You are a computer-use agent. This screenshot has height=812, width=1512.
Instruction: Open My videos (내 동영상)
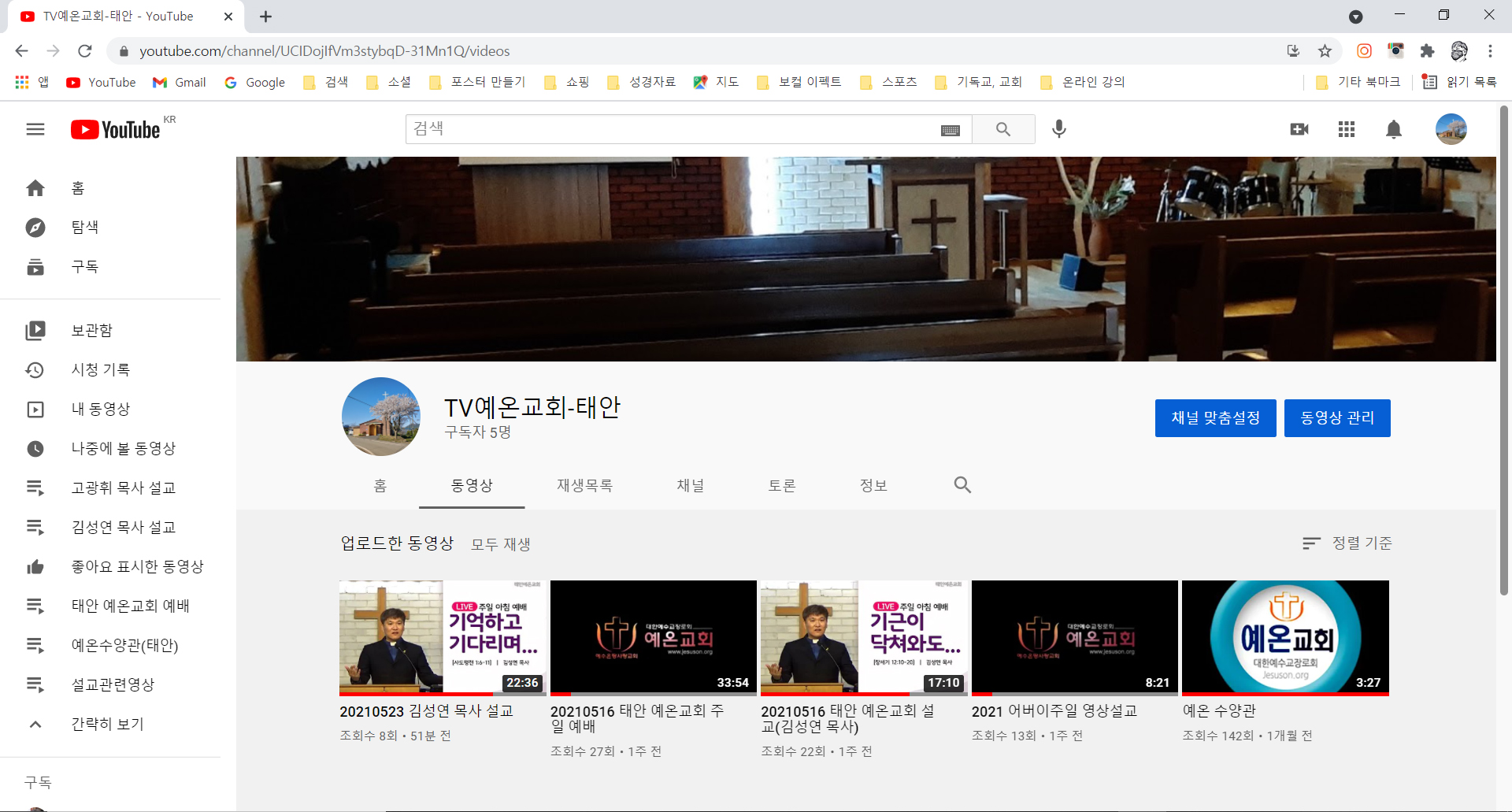coord(110,410)
